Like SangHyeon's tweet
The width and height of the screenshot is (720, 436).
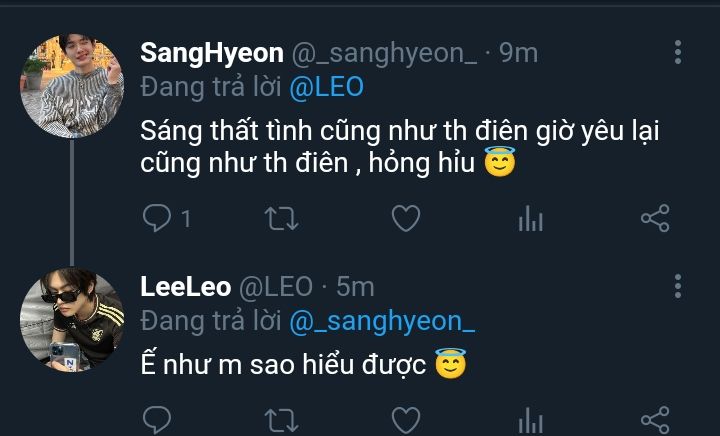click(x=405, y=219)
